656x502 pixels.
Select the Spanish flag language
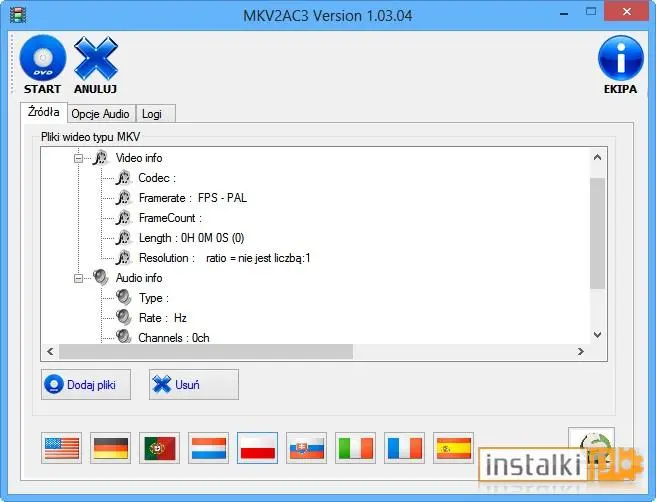coord(453,448)
